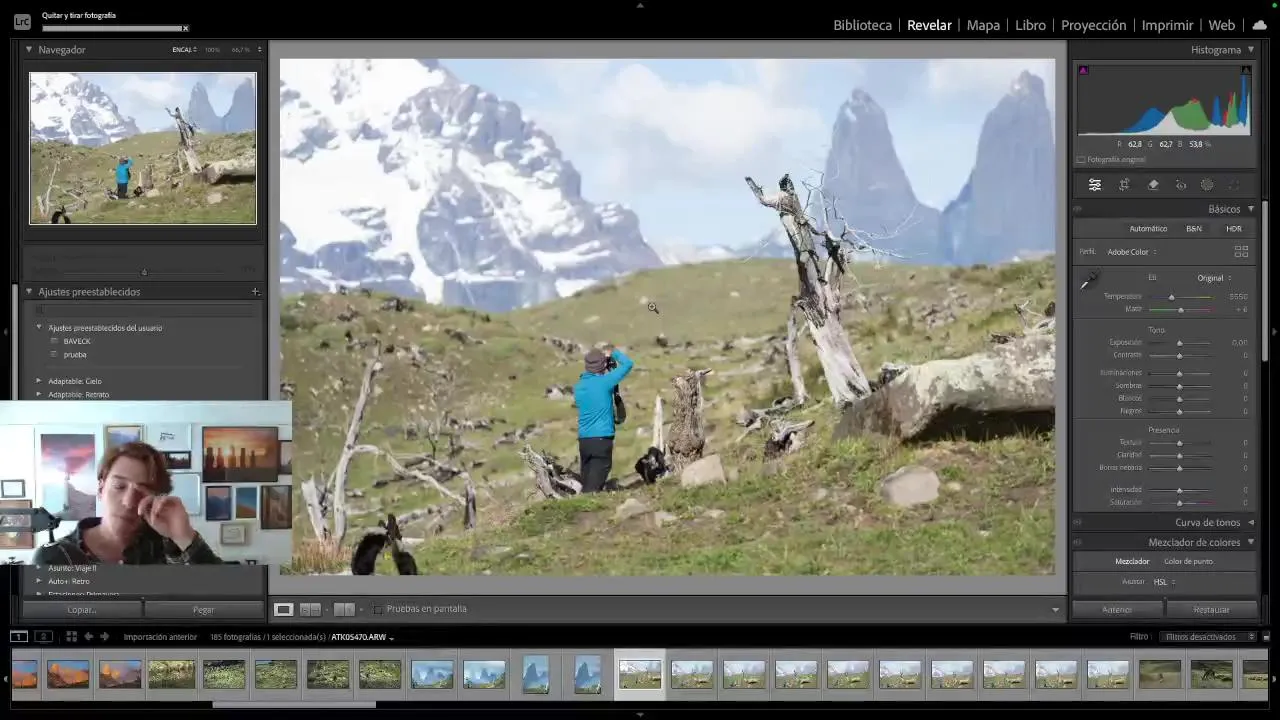Toggle the Básicos panel on/off switch
The image size is (1280, 720).
click(x=1078, y=209)
